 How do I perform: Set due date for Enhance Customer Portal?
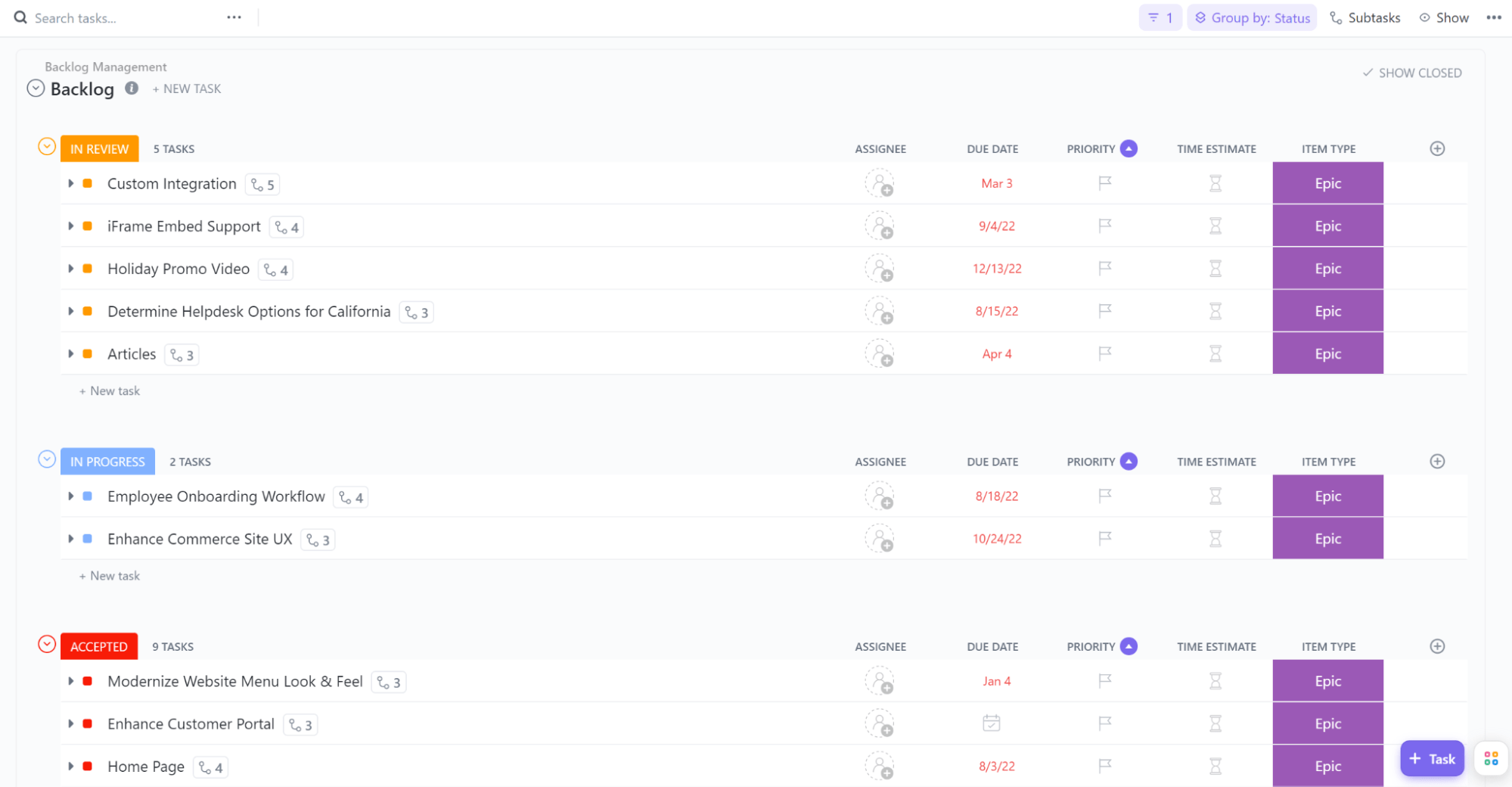click(991, 723)
